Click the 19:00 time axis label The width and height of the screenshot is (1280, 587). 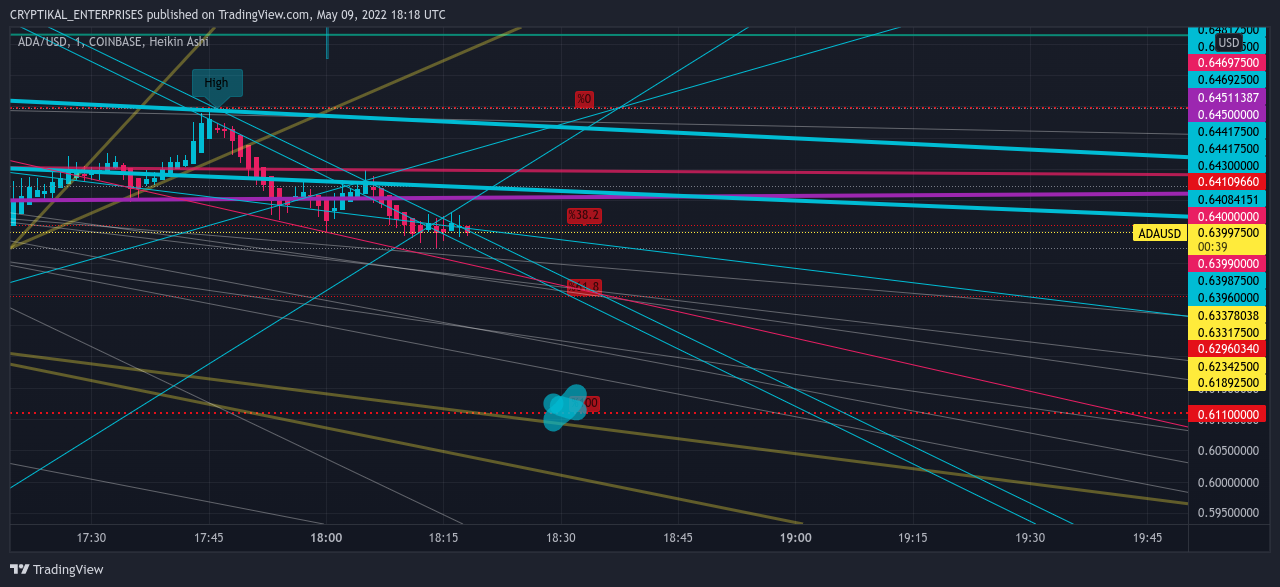click(x=796, y=538)
